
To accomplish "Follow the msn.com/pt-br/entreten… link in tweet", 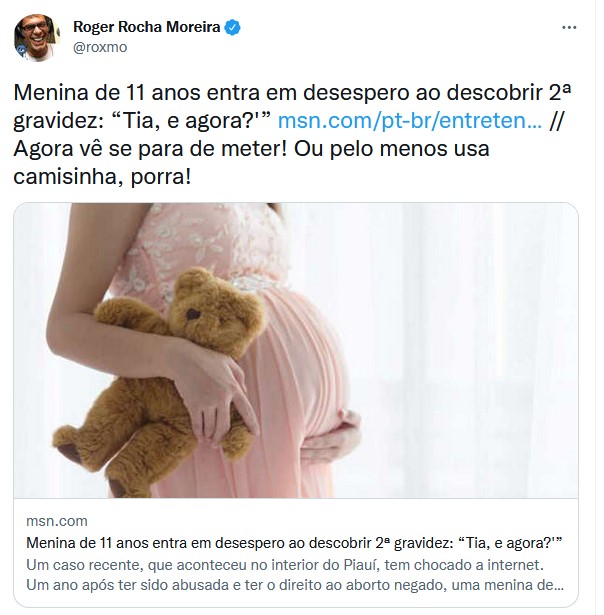I will [409, 120].
